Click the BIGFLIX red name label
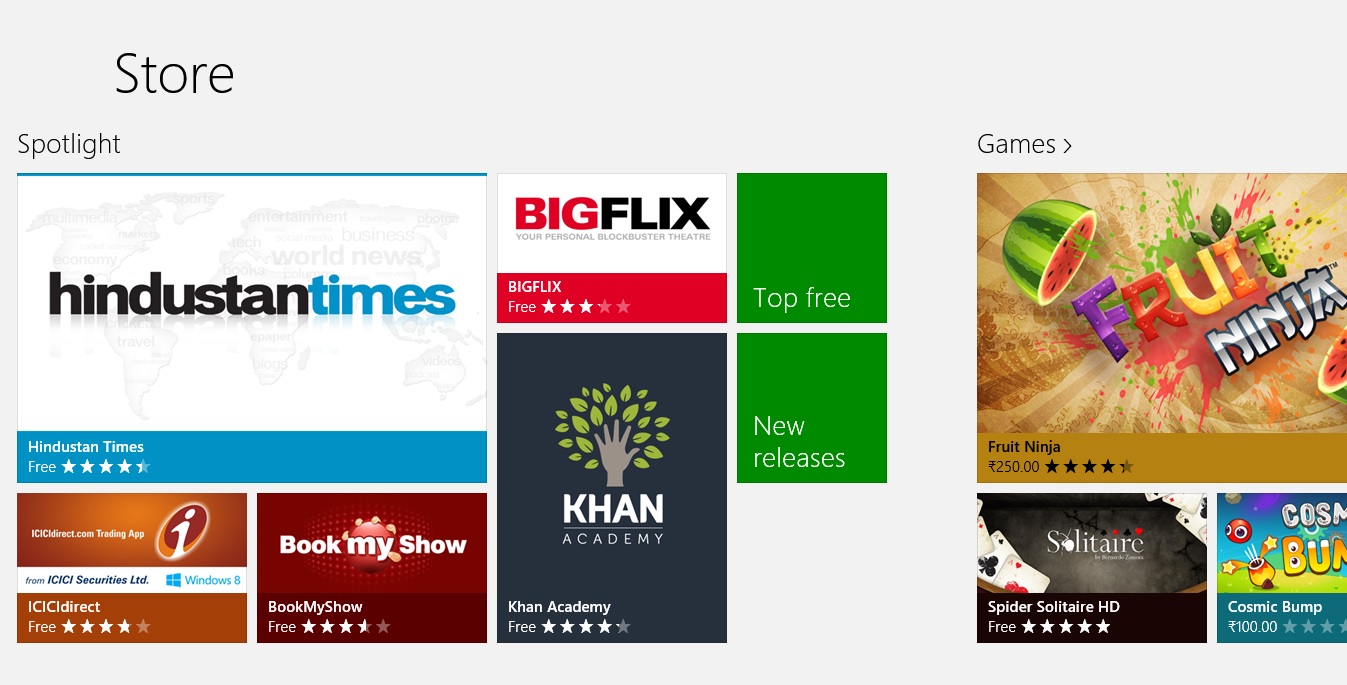 click(x=535, y=287)
